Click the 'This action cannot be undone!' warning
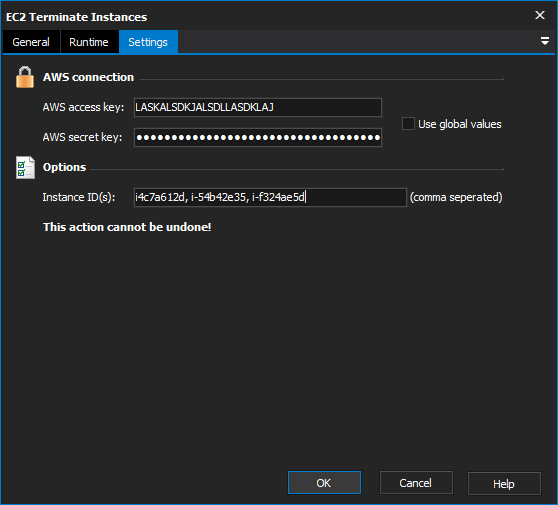The width and height of the screenshot is (558, 505). pos(127,227)
